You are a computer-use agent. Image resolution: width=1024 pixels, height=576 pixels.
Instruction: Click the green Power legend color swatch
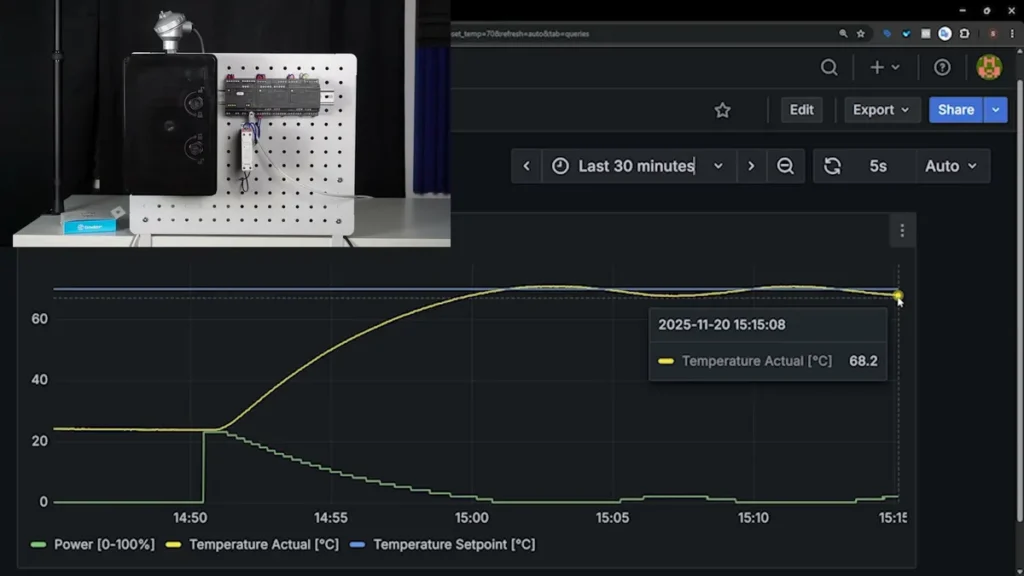39,545
